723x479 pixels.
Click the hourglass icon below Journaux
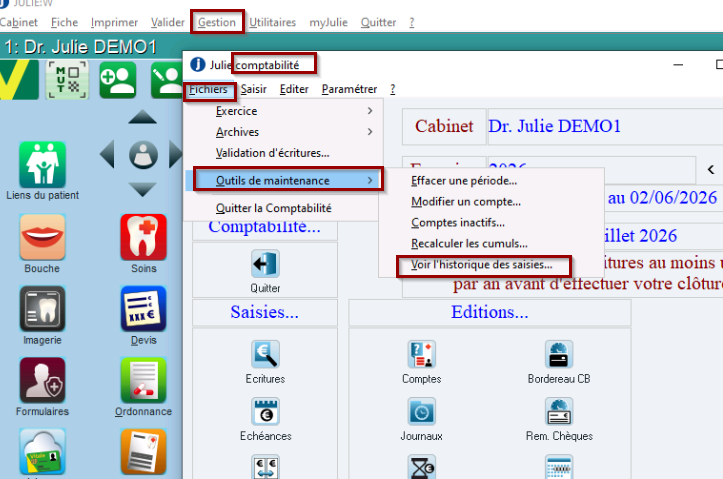pyautogui.click(x=421, y=467)
